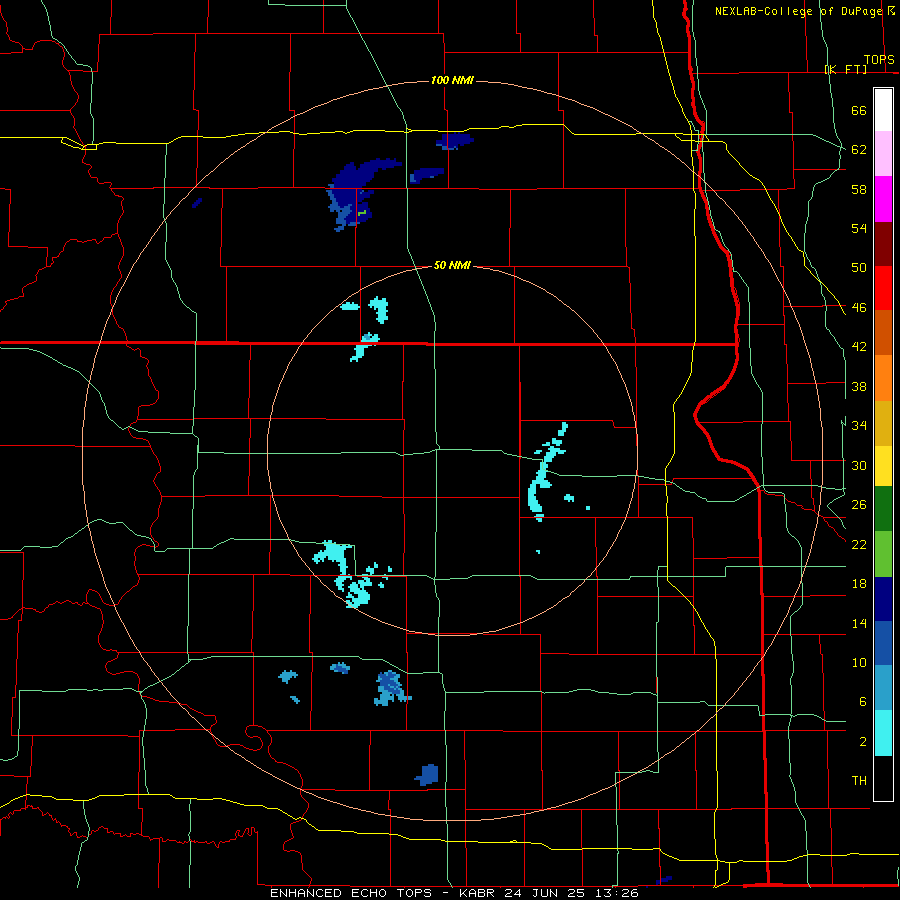Click the light green legend swatch
This screenshot has height=900, width=900.
(x=883, y=554)
